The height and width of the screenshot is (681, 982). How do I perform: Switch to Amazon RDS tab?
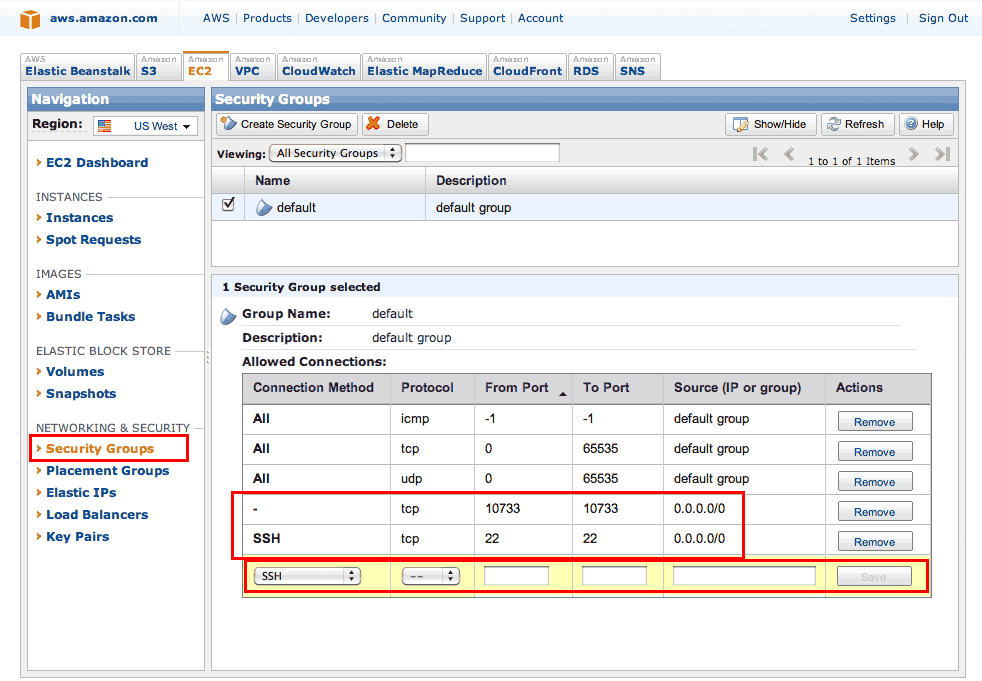click(x=591, y=66)
